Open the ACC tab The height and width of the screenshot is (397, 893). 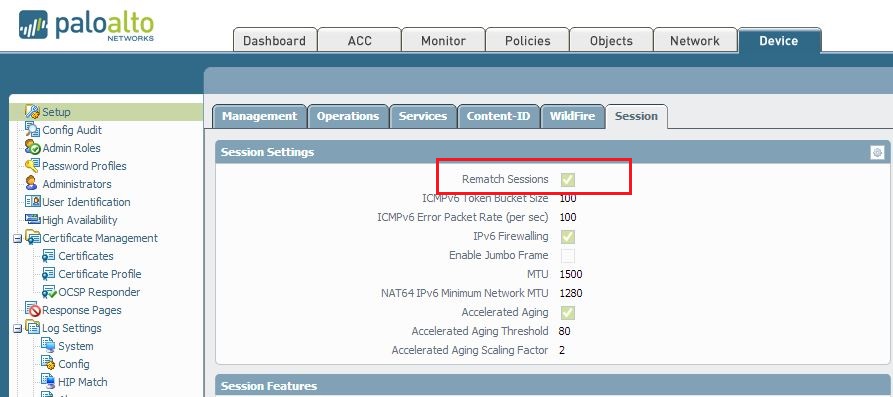[359, 40]
